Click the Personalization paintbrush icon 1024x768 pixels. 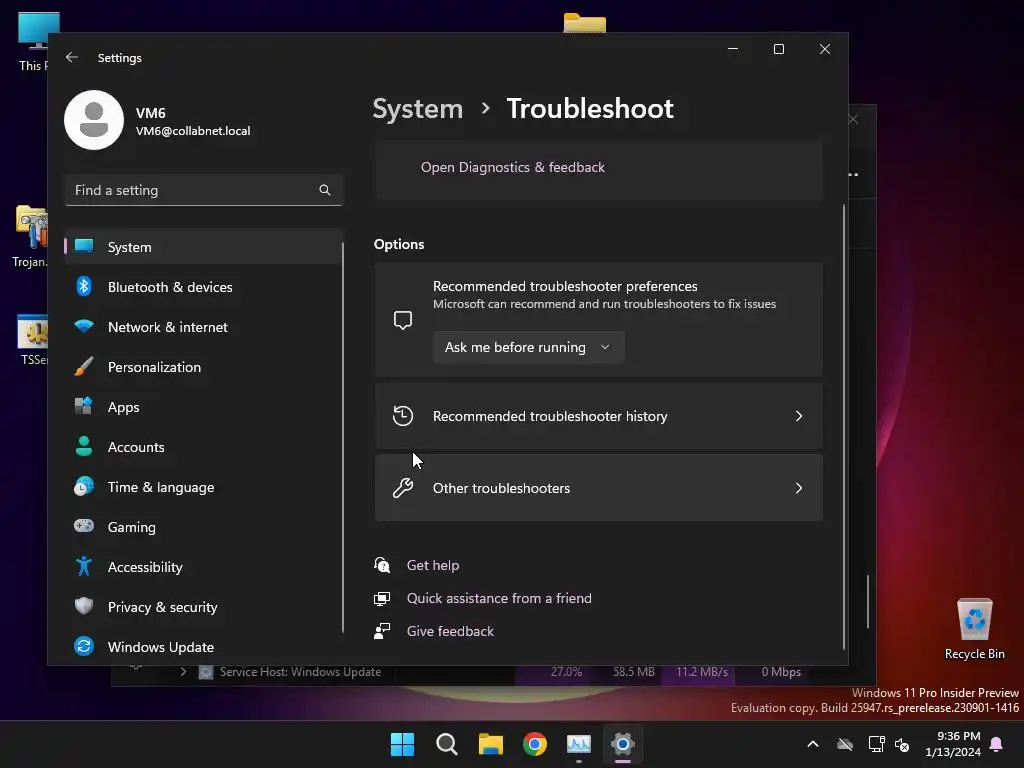(84, 366)
